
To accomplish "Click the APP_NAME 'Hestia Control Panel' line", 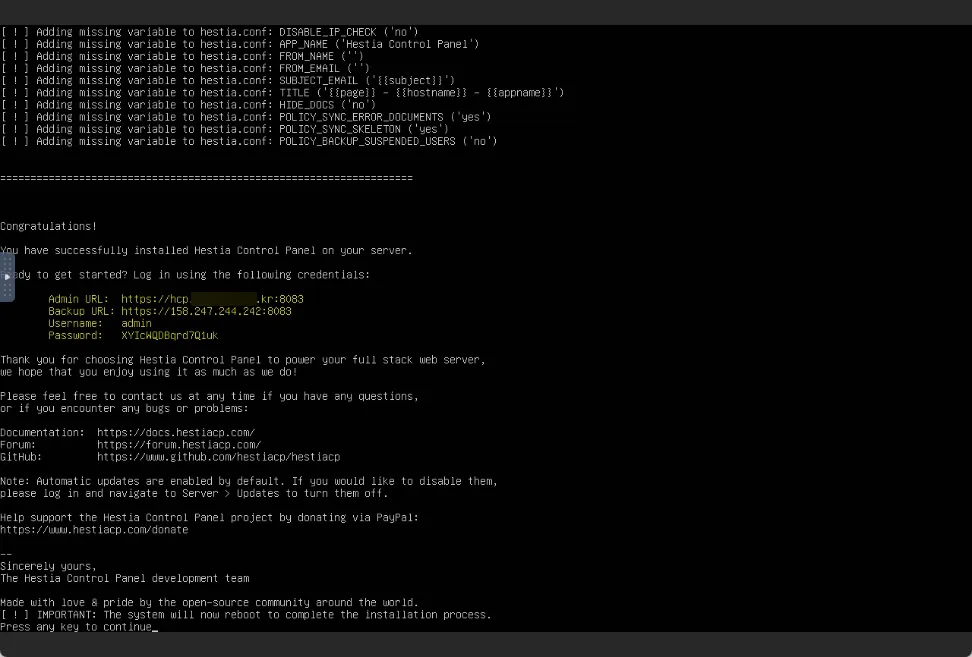I will click(x=240, y=44).
